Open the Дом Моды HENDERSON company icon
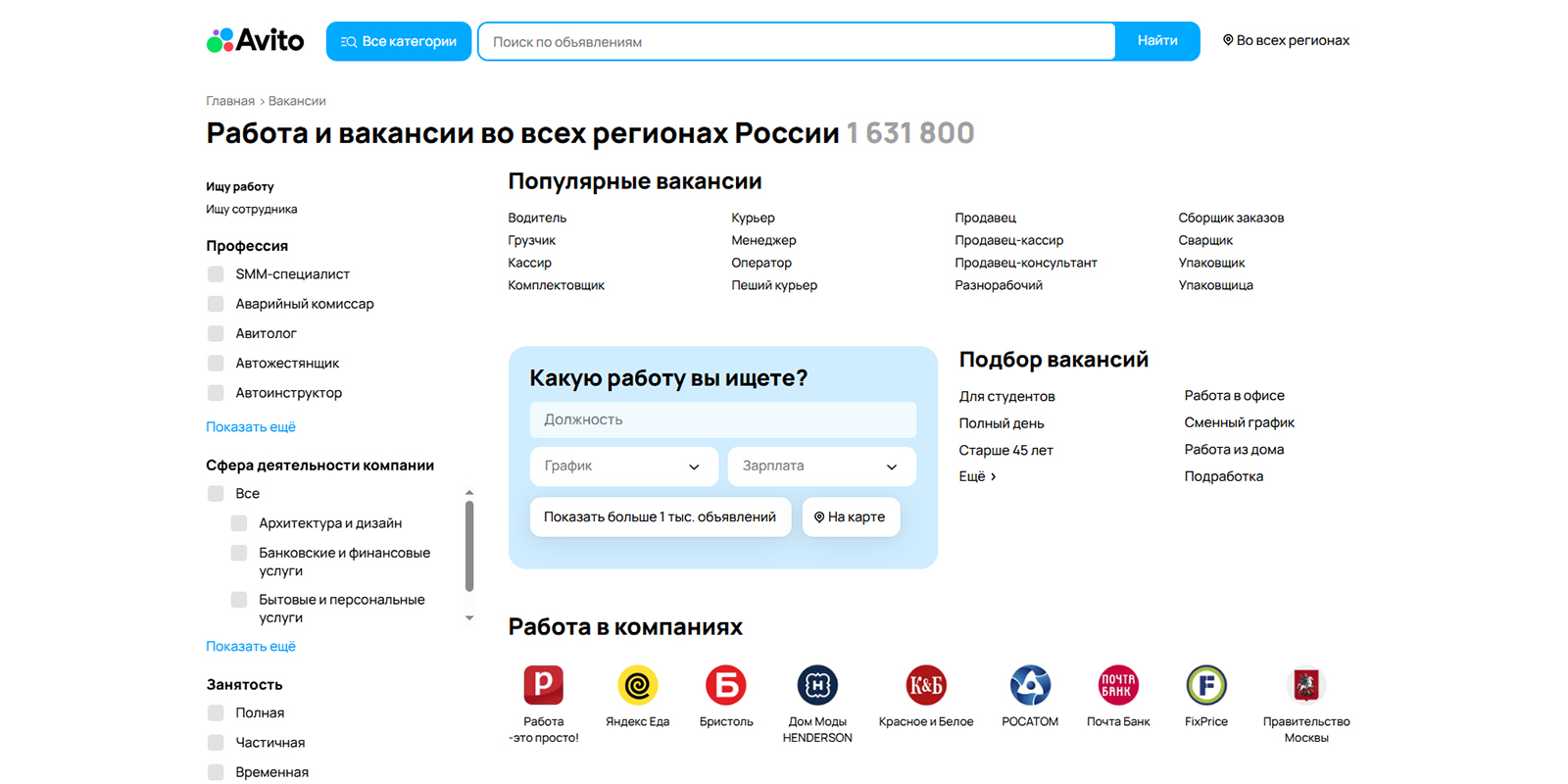1568x784 pixels. point(817,685)
